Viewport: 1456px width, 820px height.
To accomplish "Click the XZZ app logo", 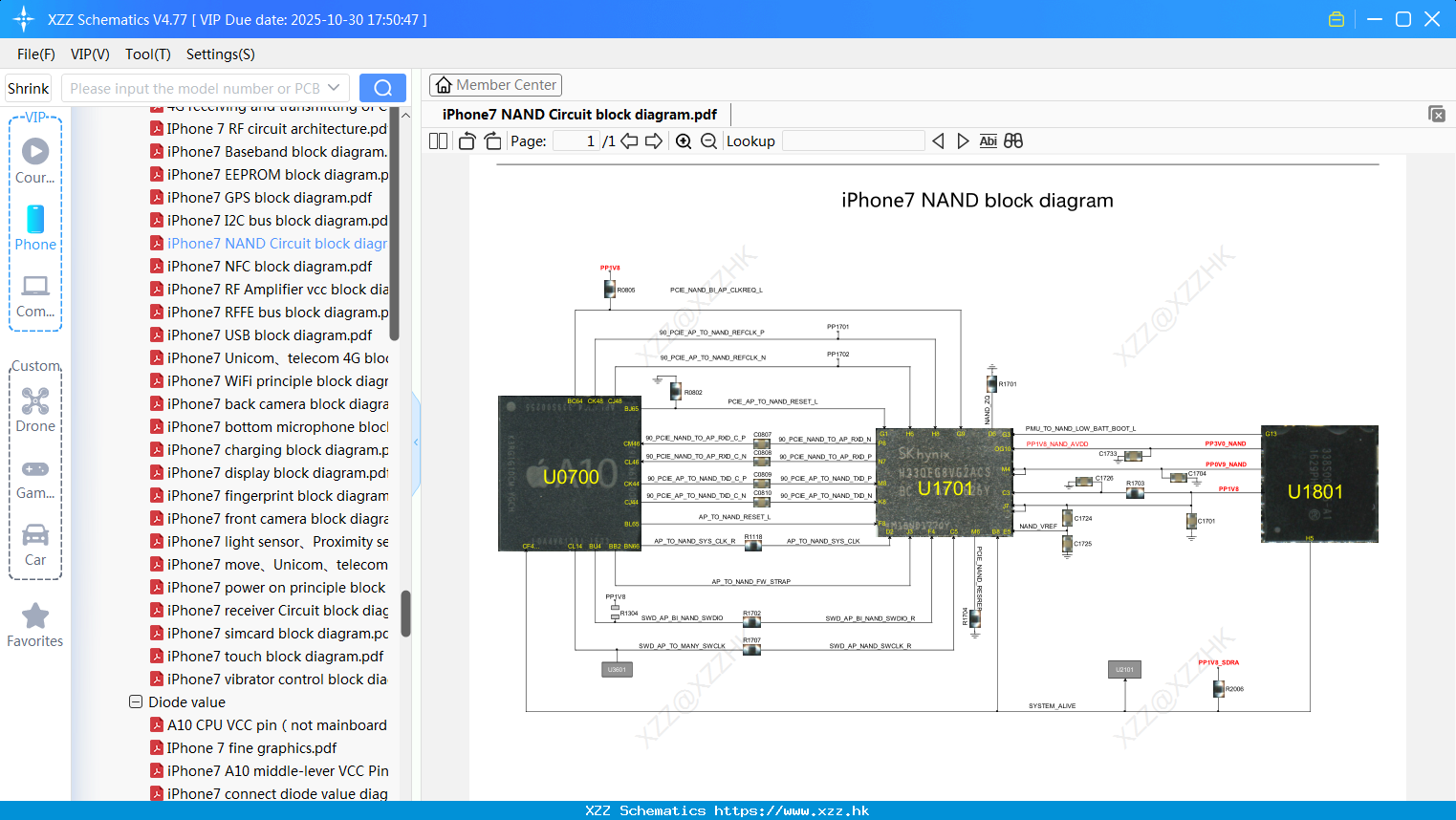I will 24,19.
